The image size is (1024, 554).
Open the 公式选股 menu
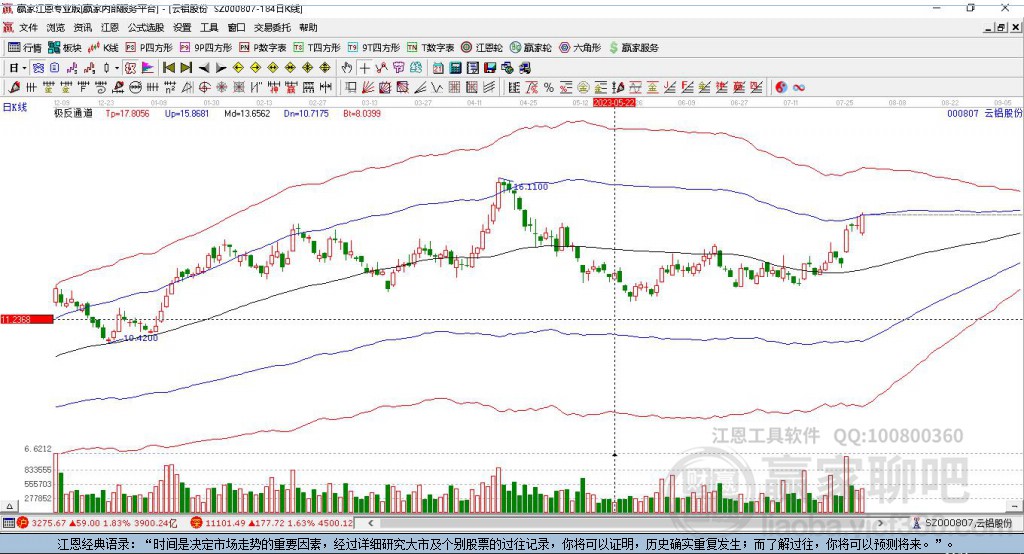coord(146,27)
